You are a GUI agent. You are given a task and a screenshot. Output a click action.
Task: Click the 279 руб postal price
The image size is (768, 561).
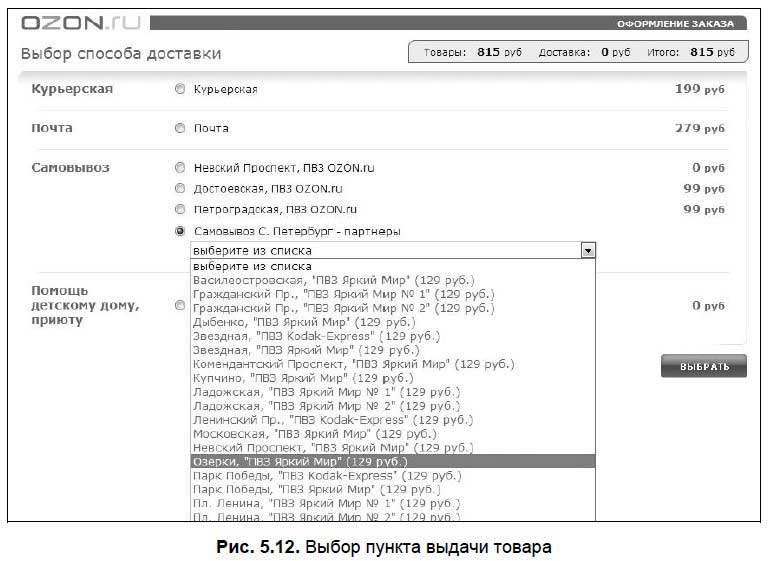point(699,128)
